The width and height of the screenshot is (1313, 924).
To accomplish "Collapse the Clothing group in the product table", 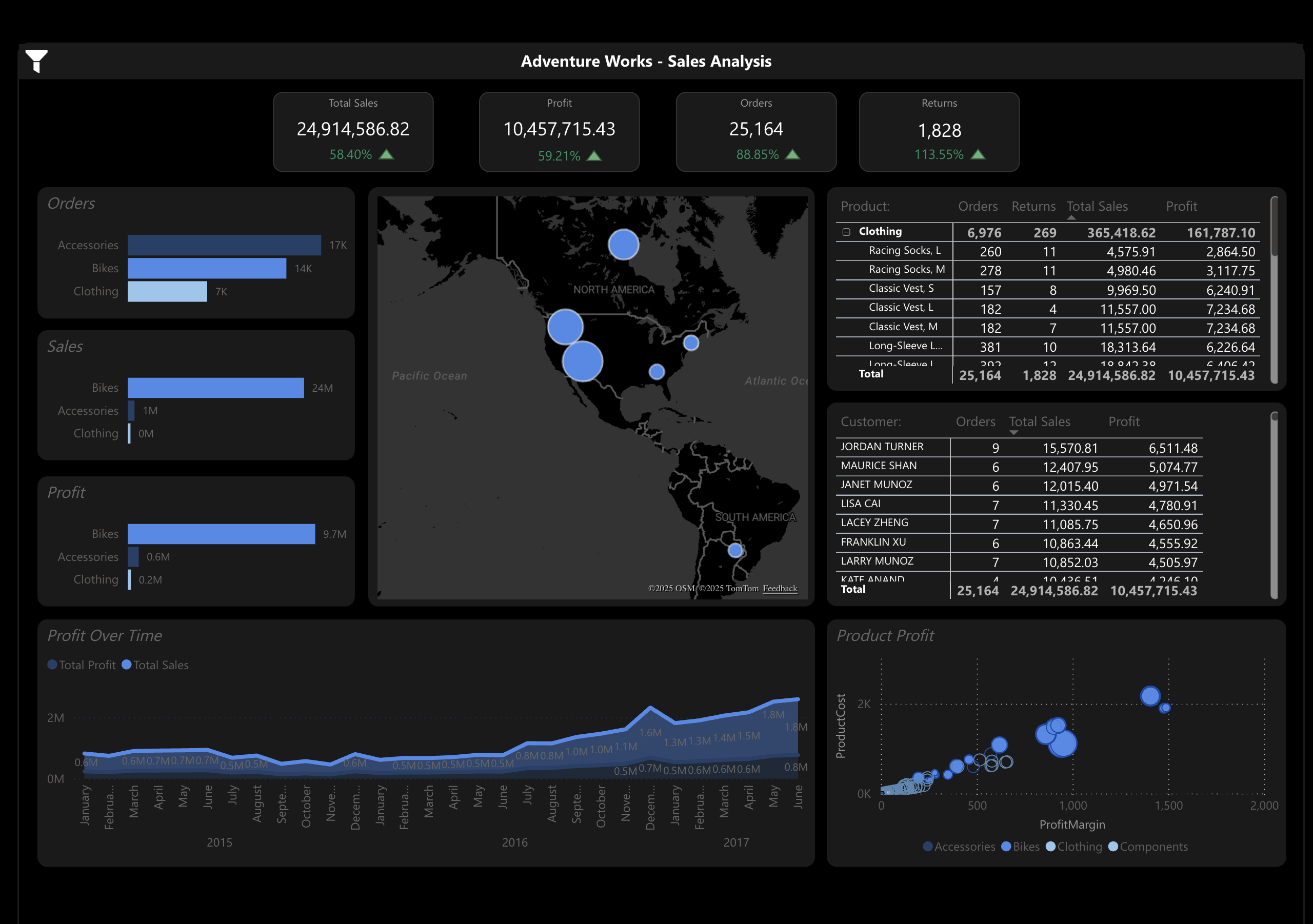I will point(846,232).
